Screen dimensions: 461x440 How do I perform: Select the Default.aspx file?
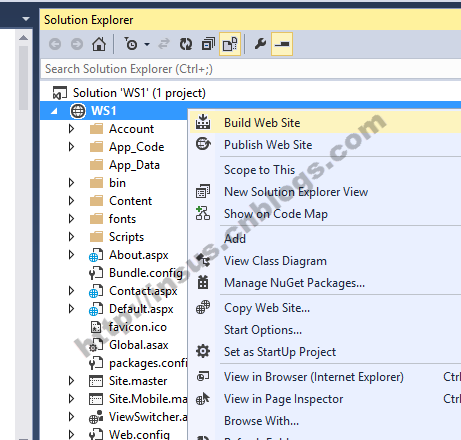click(x=141, y=309)
